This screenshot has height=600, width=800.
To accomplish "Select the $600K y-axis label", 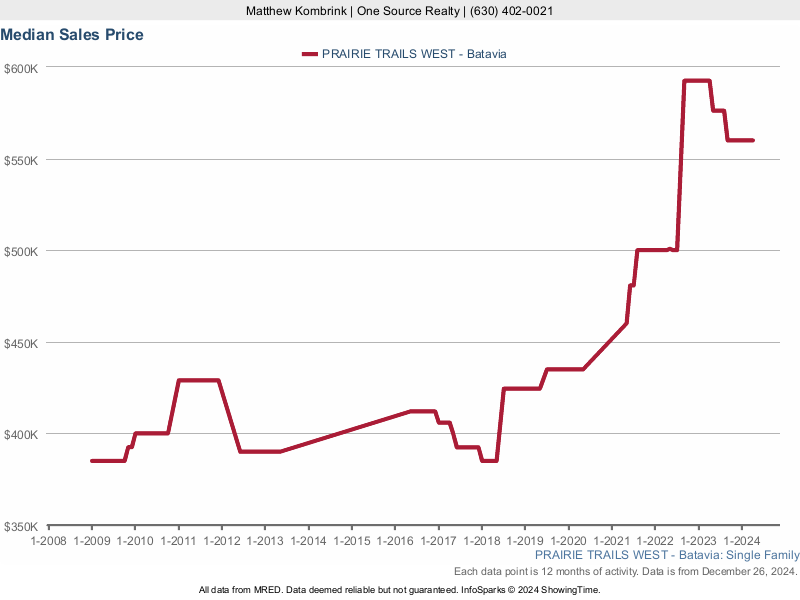I will (20, 68).
